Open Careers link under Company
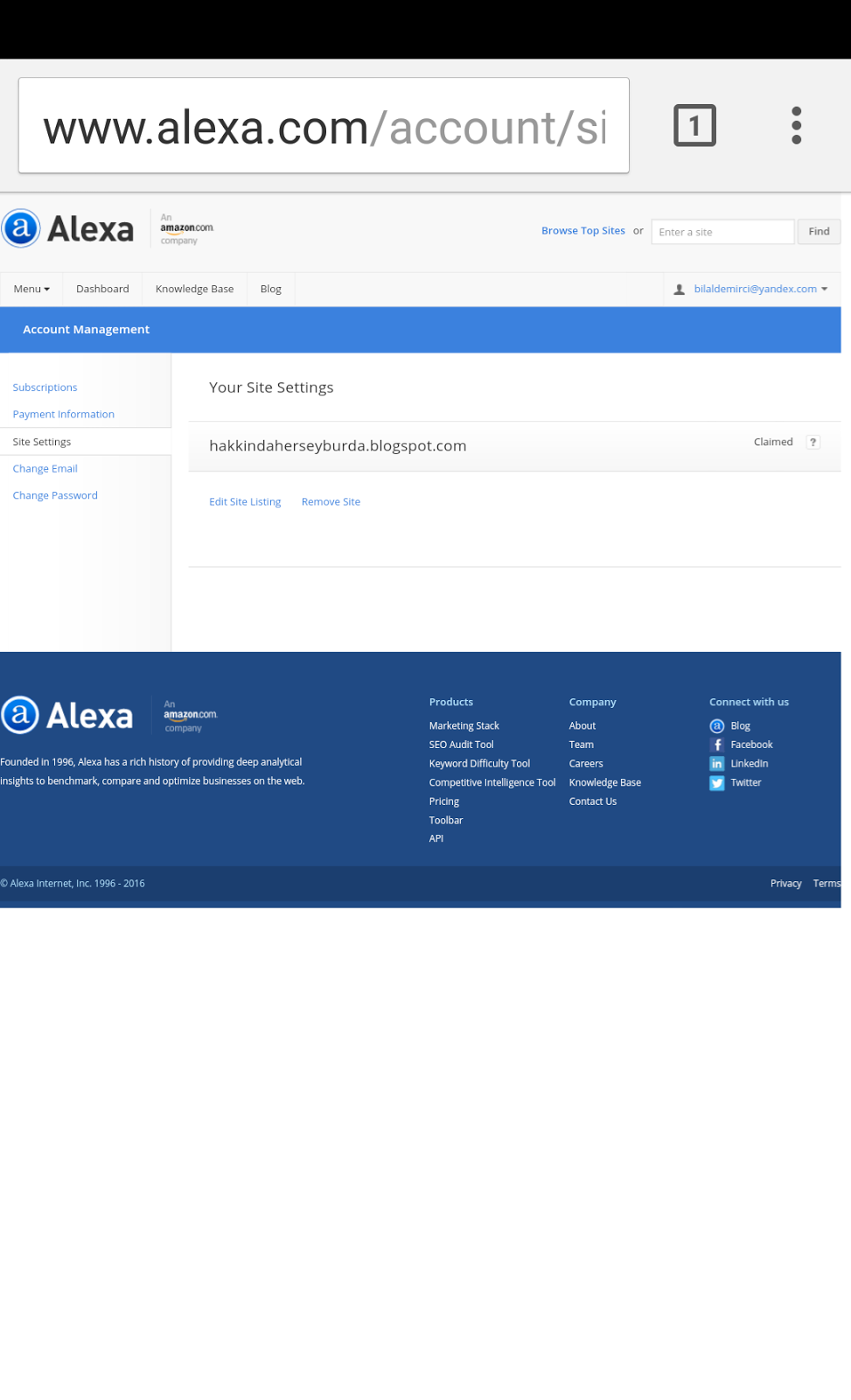851x1400 pixels. pos(586,764)
